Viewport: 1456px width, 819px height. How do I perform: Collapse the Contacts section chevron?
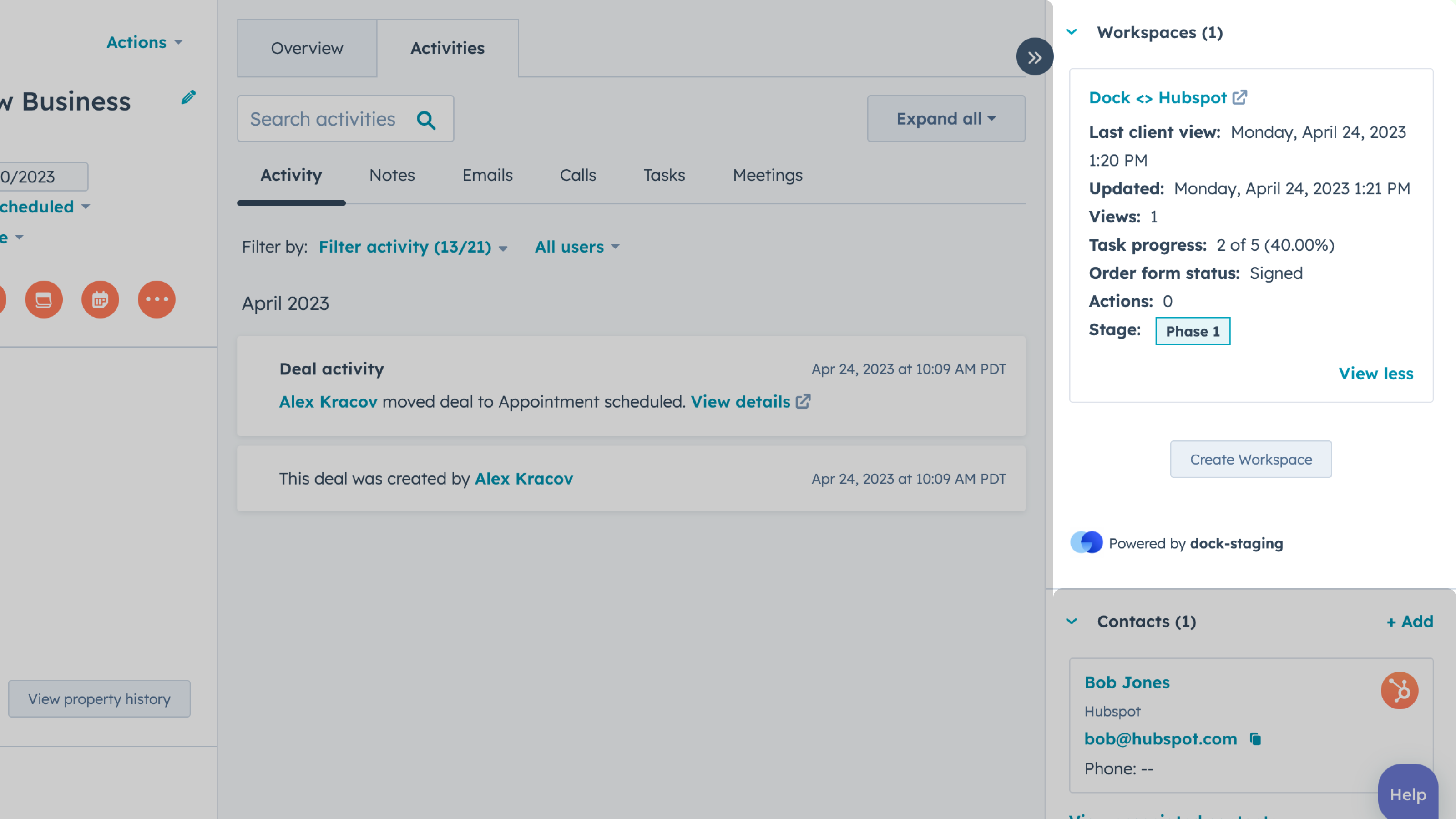click(1072, 621)
